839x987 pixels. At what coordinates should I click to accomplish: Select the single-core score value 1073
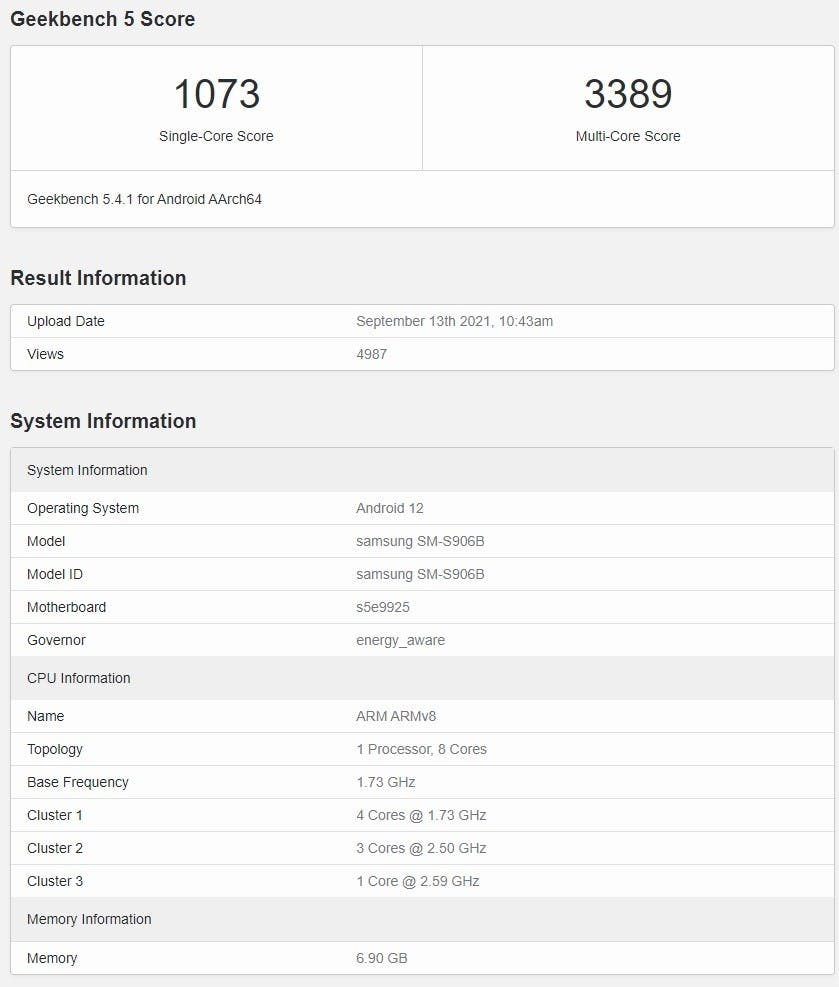click(x=217, y=94)
